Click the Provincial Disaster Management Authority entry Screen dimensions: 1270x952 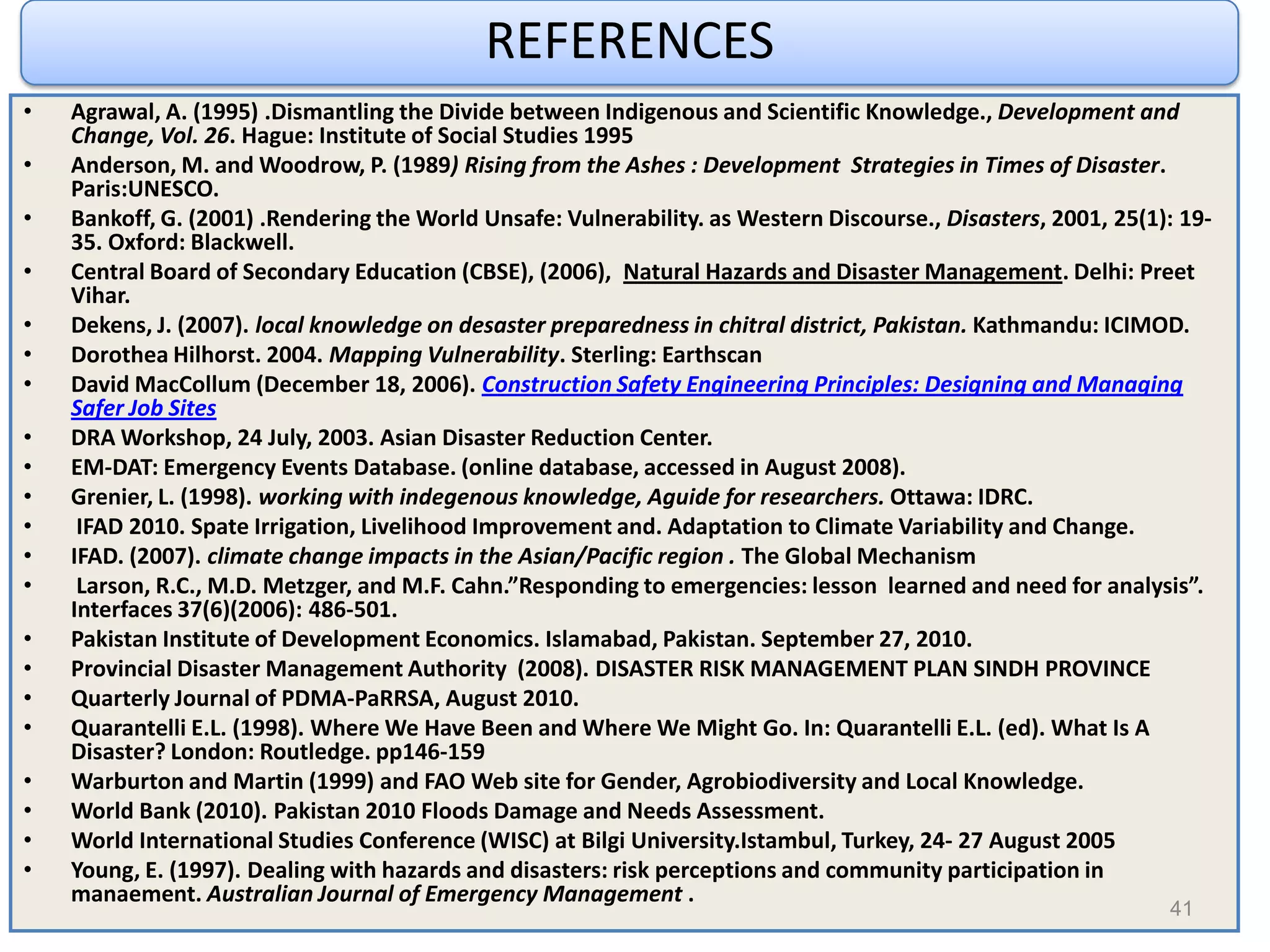pos(610,669)
